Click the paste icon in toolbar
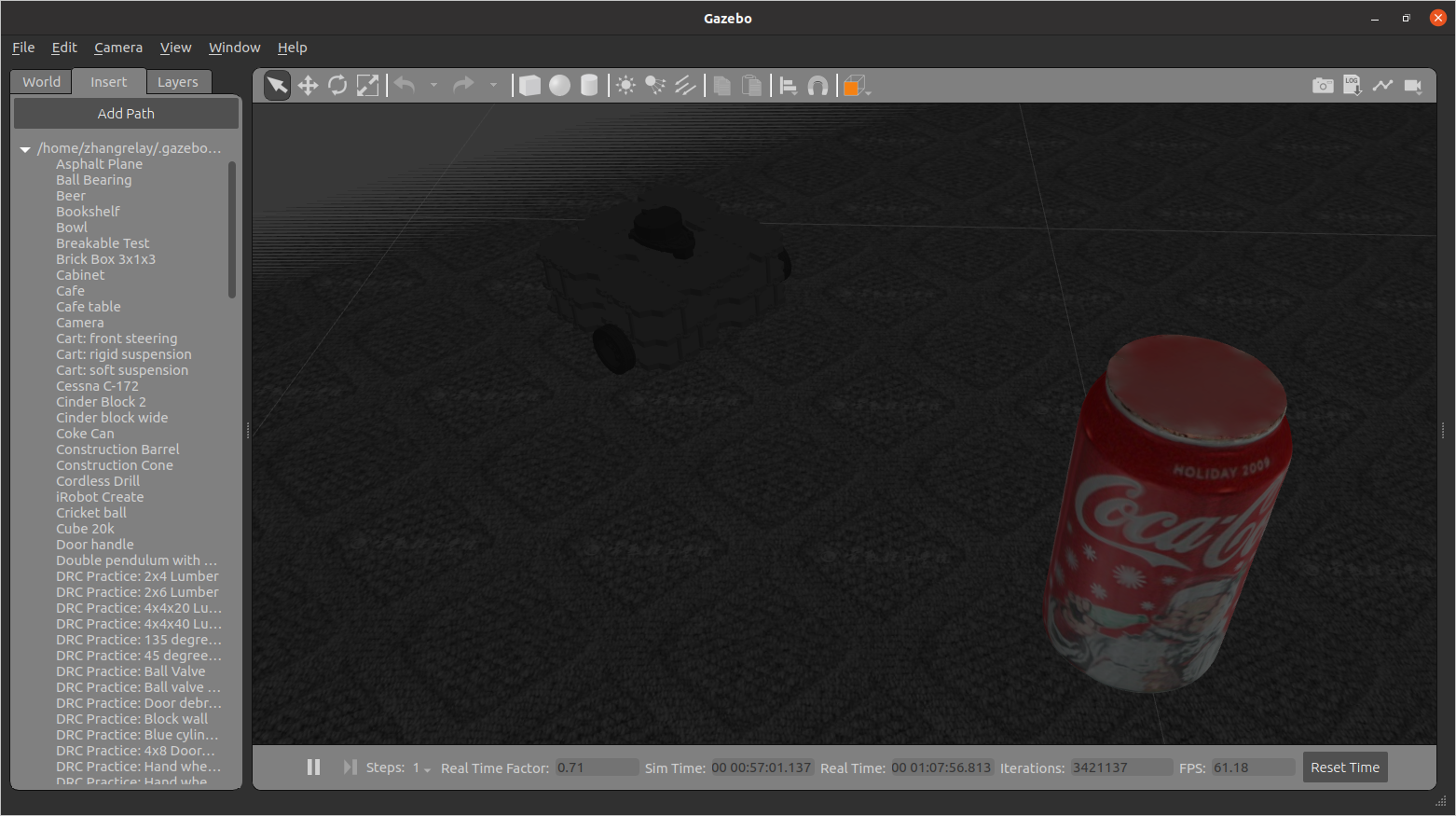The image size is (1456, 816). click(x=752, y=86)
